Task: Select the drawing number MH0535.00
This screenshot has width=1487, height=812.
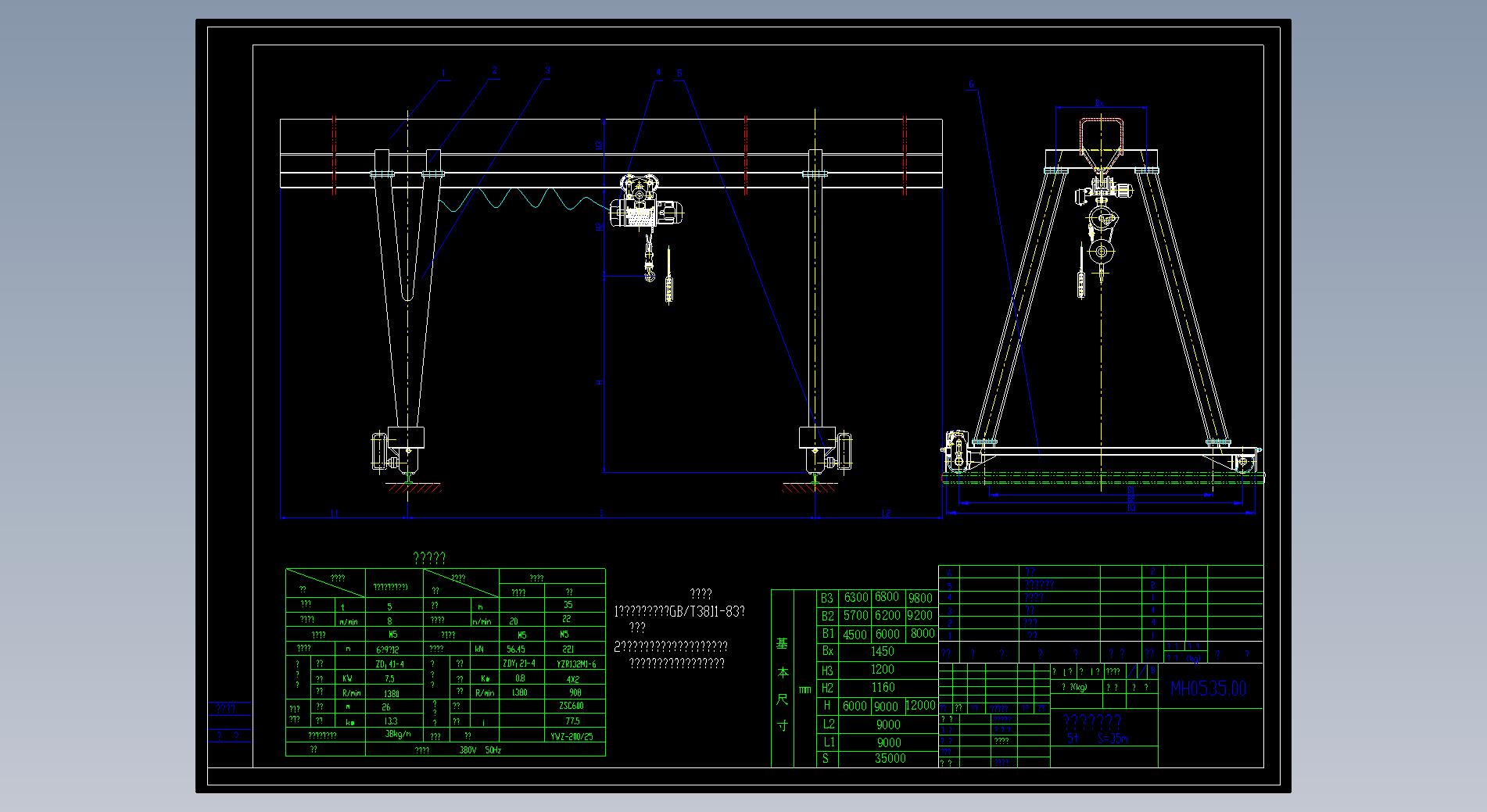Action: [x=1208, y=689]
